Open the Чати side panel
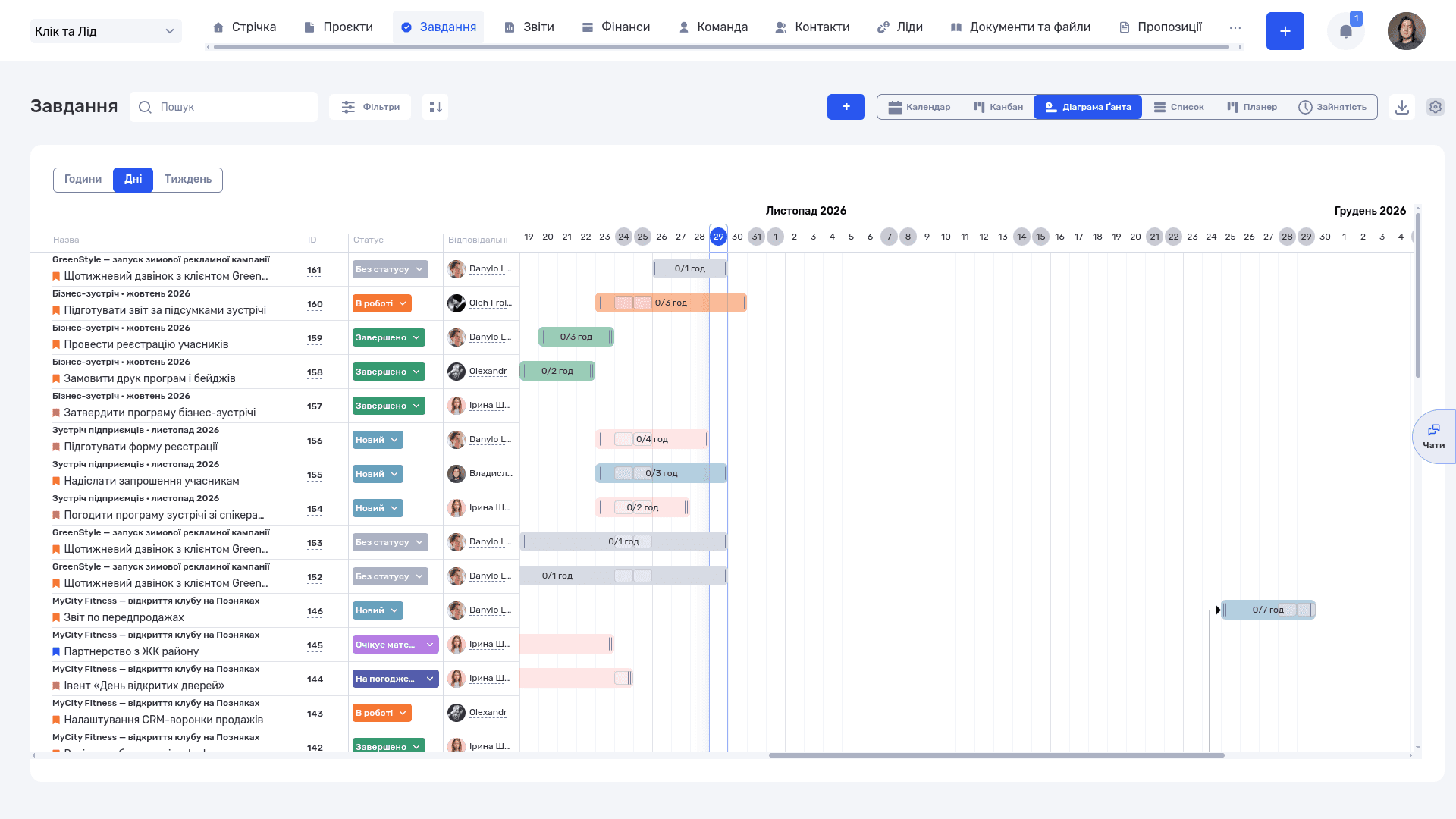Image resolution: width=1456 pixels, height=819 pixels. coord(1433,437)
